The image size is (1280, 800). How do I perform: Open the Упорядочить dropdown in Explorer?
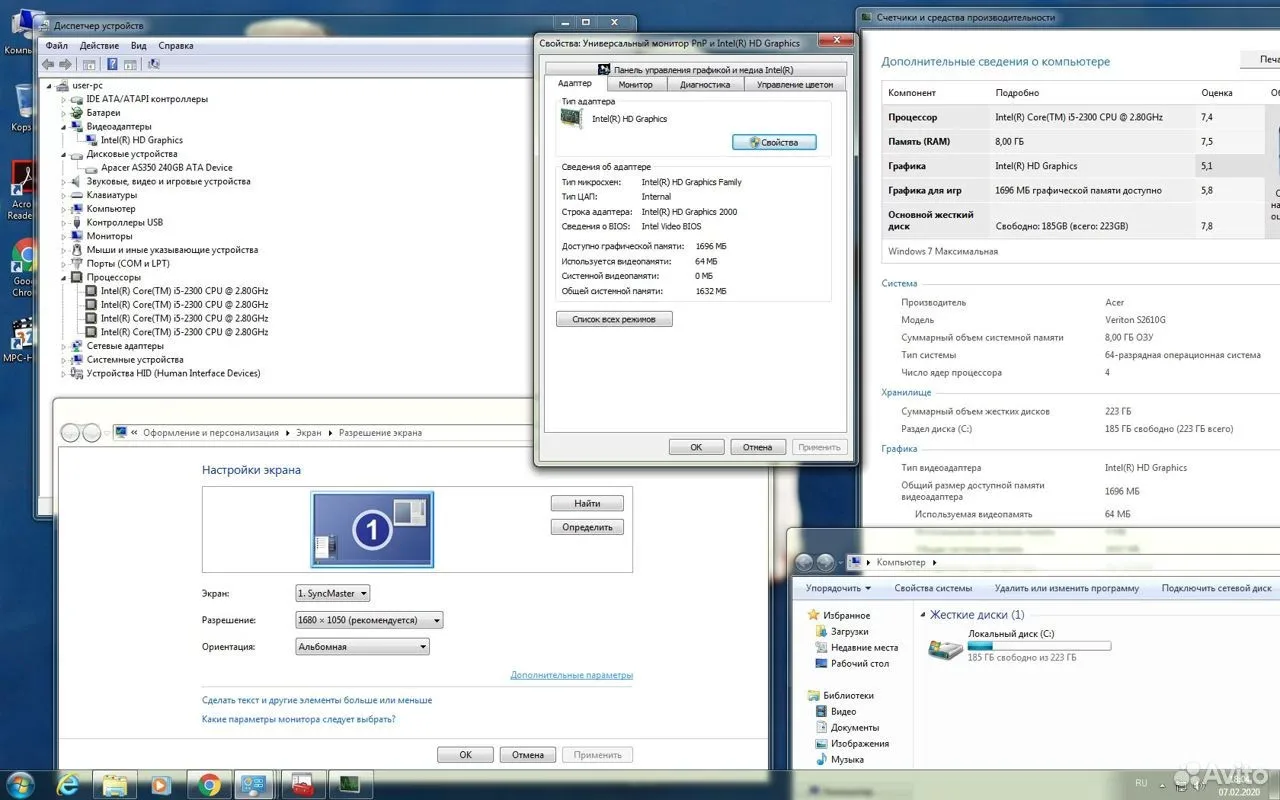pyautogui.click(x=839, y=588)
